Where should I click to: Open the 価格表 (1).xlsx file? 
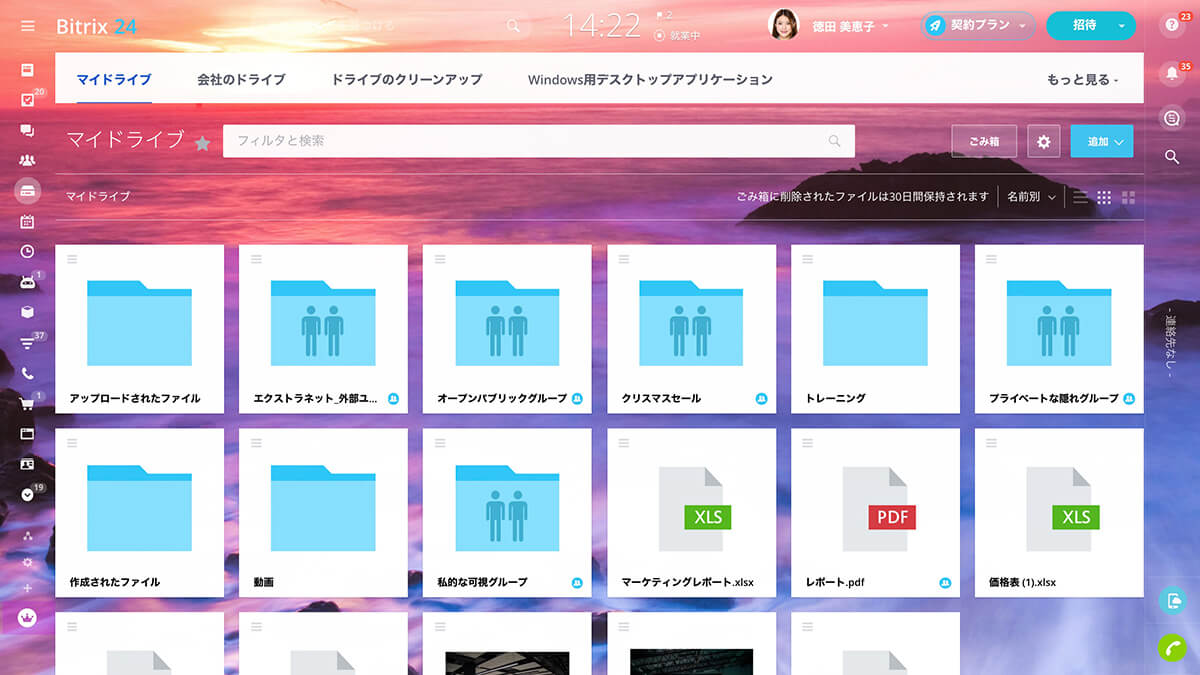1059,513
